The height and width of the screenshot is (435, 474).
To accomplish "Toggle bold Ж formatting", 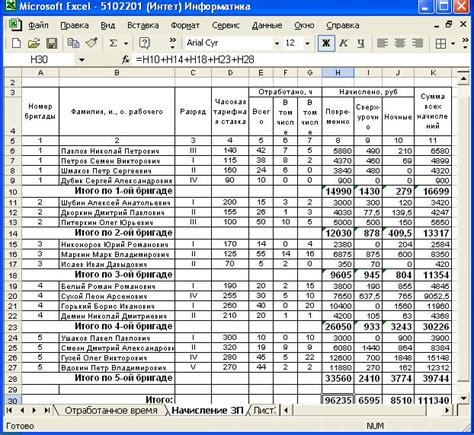I will pyautogui.click(x=326, y=43).
